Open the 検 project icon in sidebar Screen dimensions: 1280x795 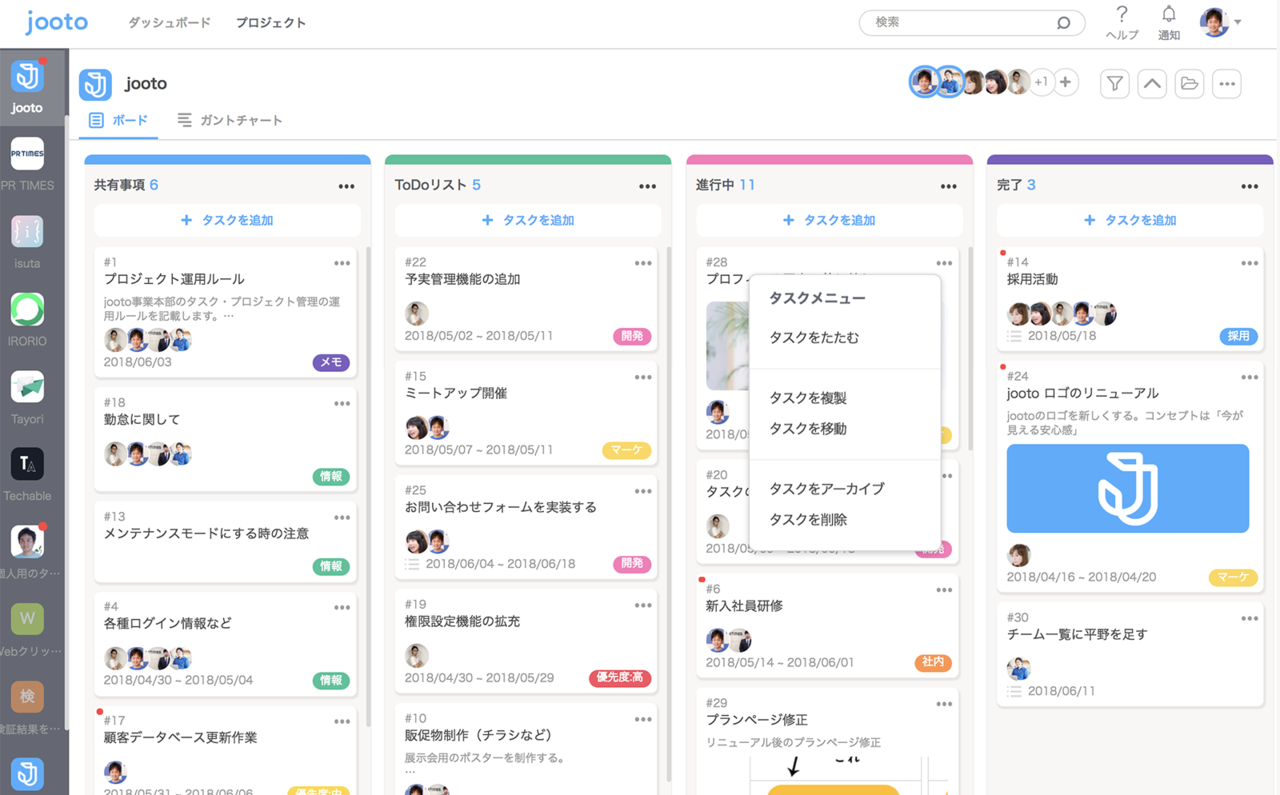click(27, 696)
